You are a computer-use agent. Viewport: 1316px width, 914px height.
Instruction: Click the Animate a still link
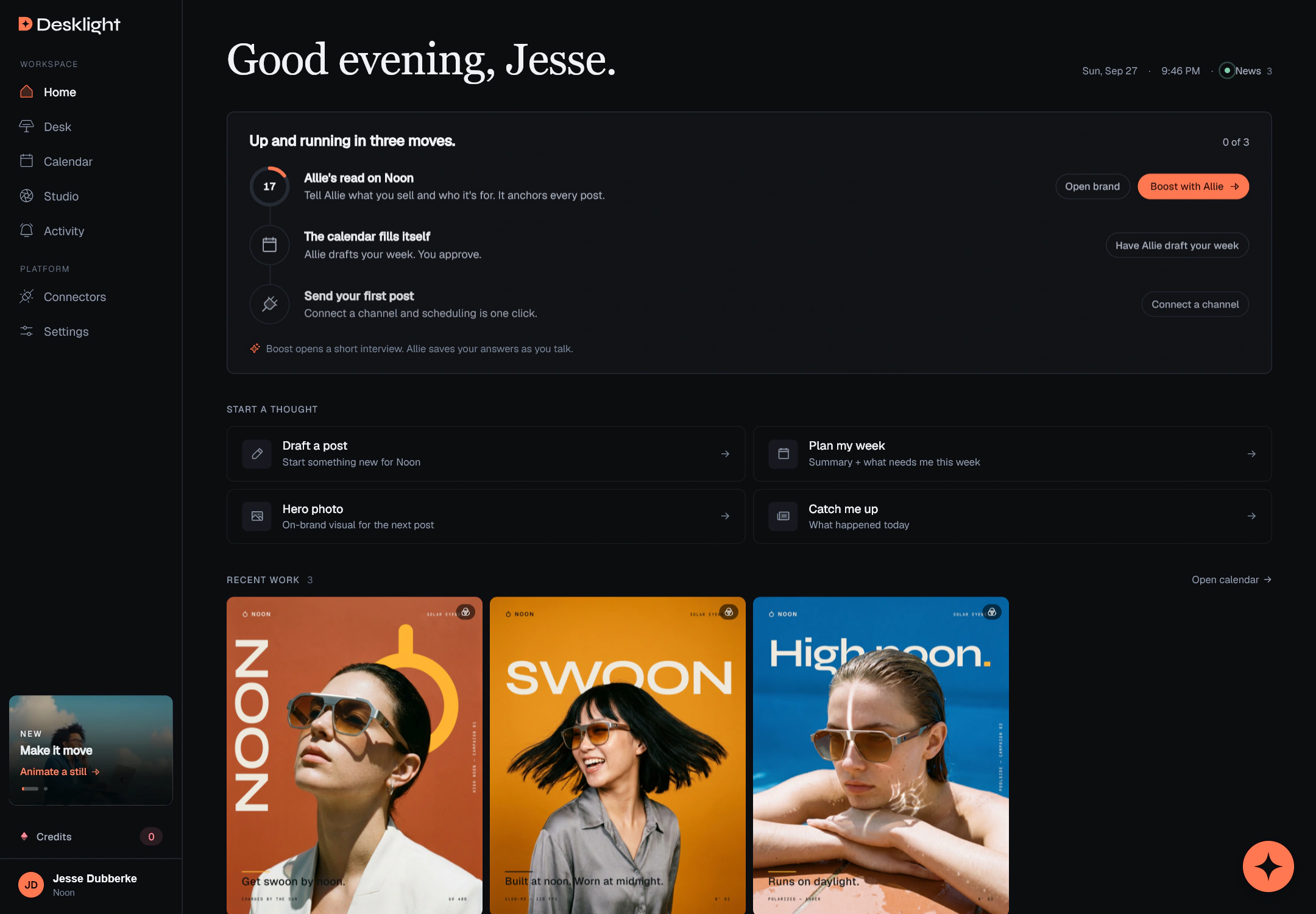click(60, 771)
